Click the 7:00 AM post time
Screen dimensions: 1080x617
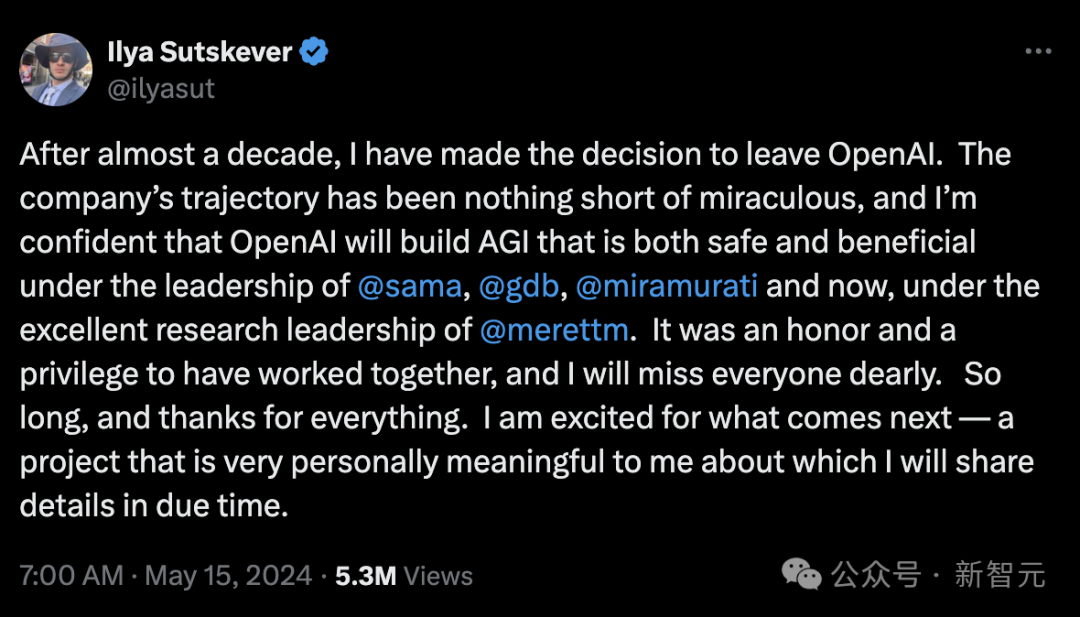tap(71, 576)
